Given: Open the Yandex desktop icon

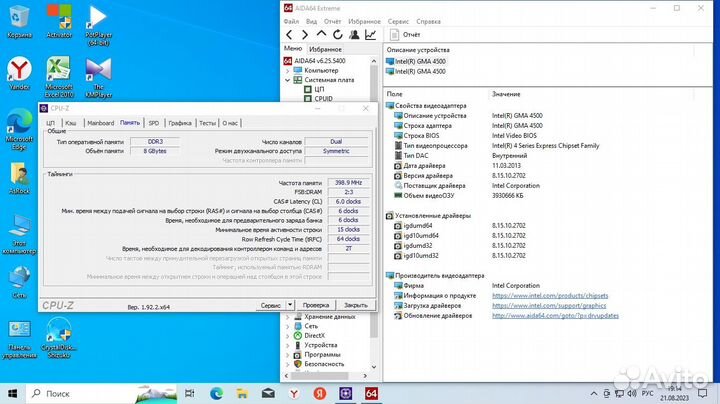Looking at the screenshot, I should tap(19, 73).
